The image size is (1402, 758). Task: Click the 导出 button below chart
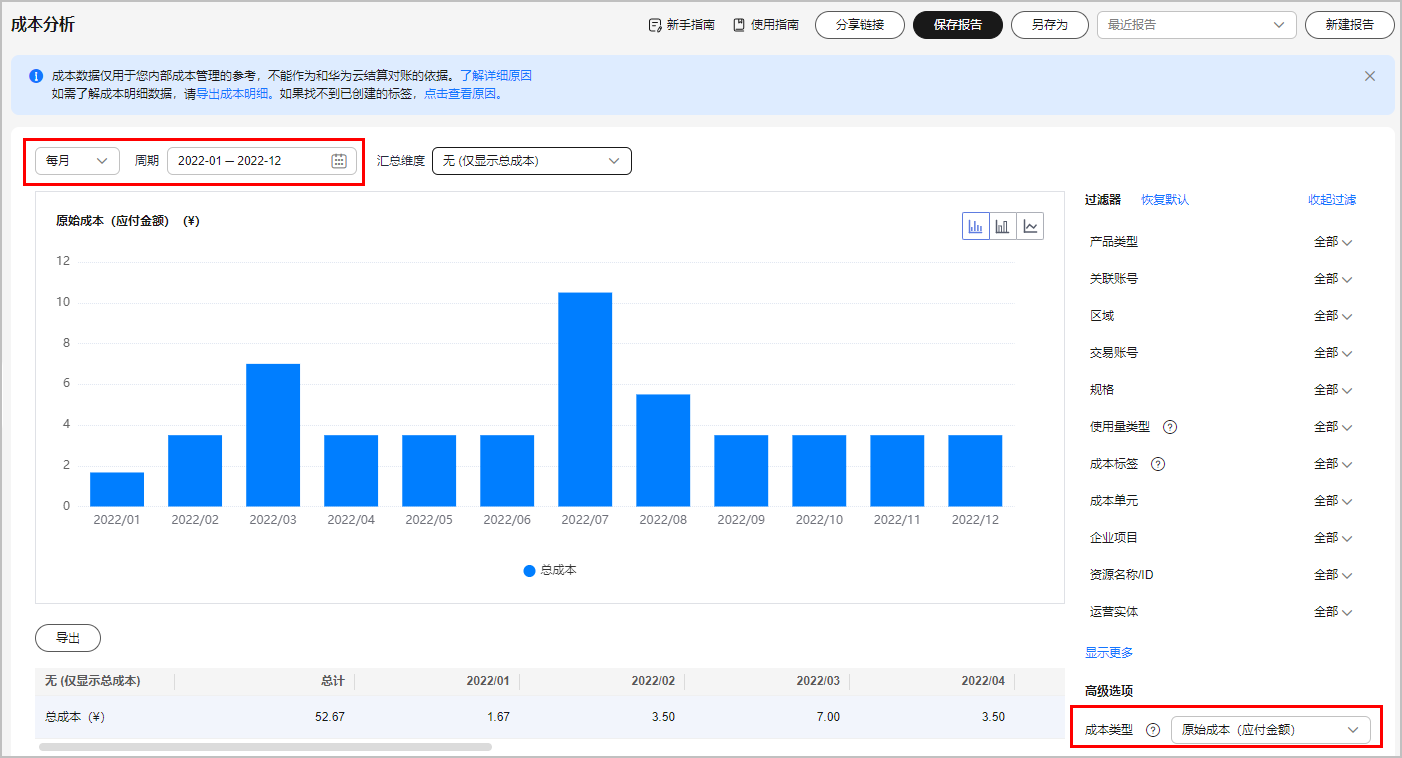coord(68,638)
